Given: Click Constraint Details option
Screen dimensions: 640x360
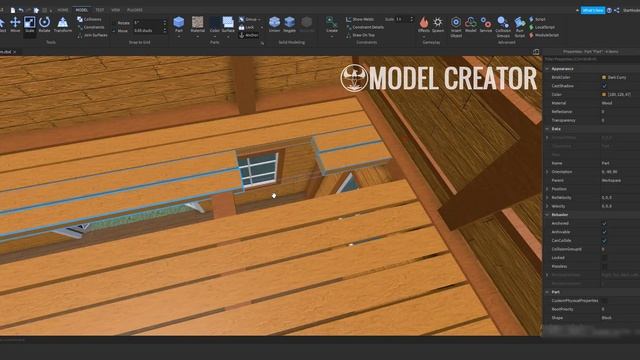Looking at the screenshot, I should coord(364,27).
